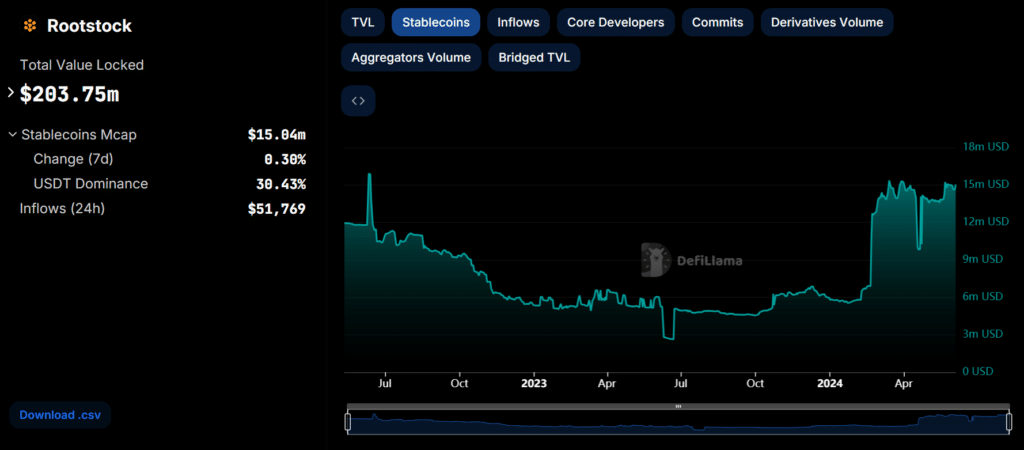
Task: Enable the Inflows chart series
Action: click(518, 22)
